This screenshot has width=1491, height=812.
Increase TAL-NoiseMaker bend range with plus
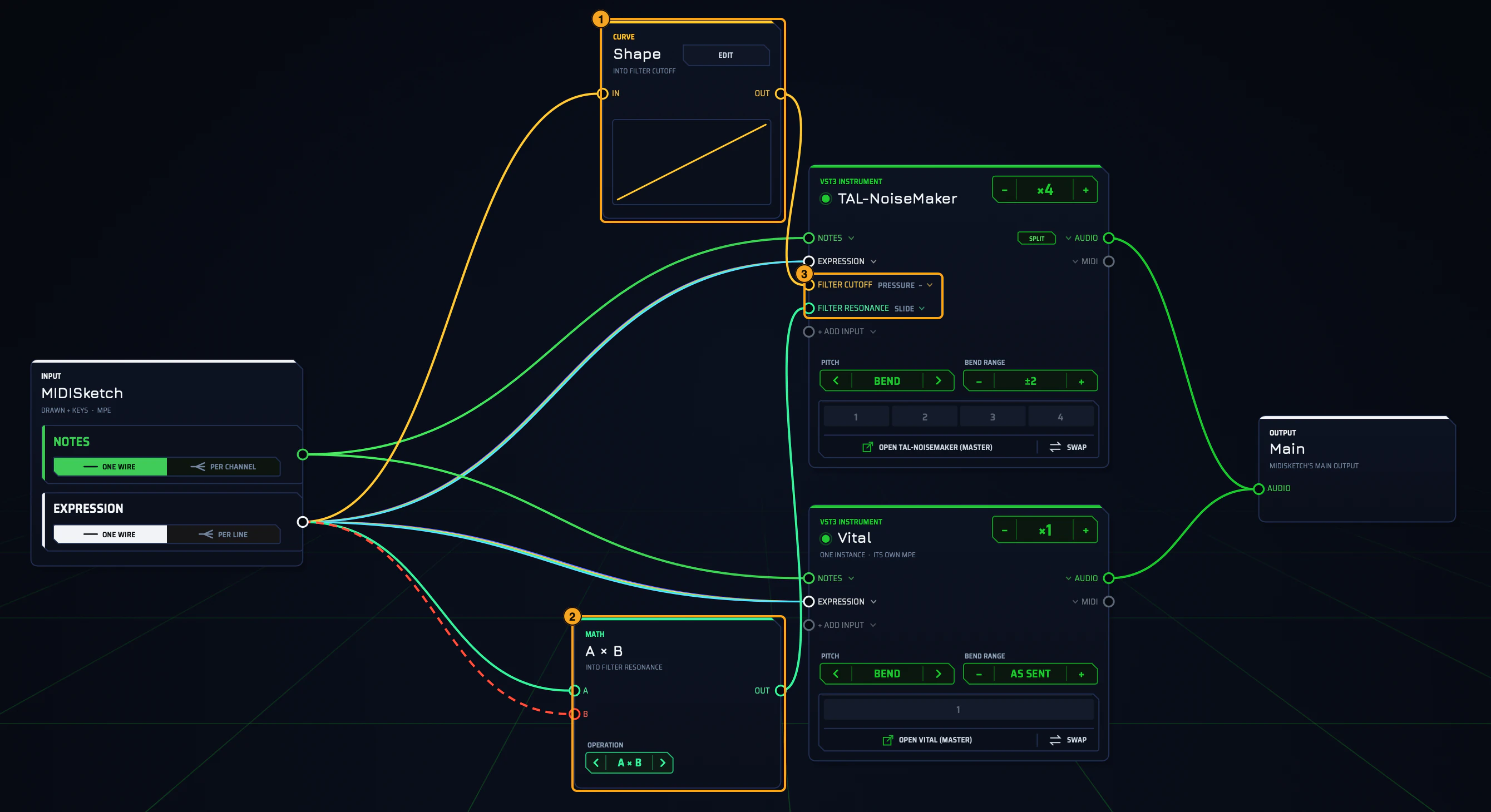click(x=1081, y=382)
